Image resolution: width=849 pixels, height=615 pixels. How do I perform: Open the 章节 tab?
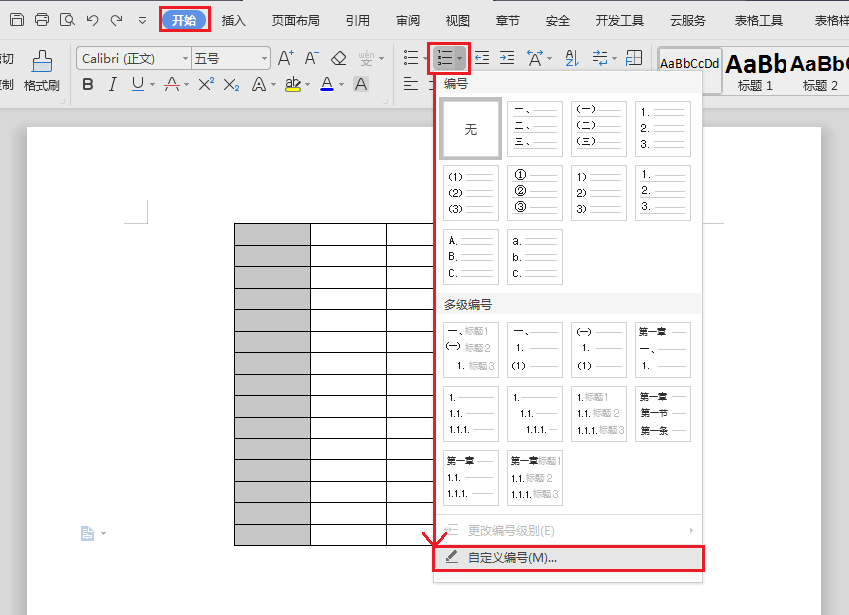507,21
